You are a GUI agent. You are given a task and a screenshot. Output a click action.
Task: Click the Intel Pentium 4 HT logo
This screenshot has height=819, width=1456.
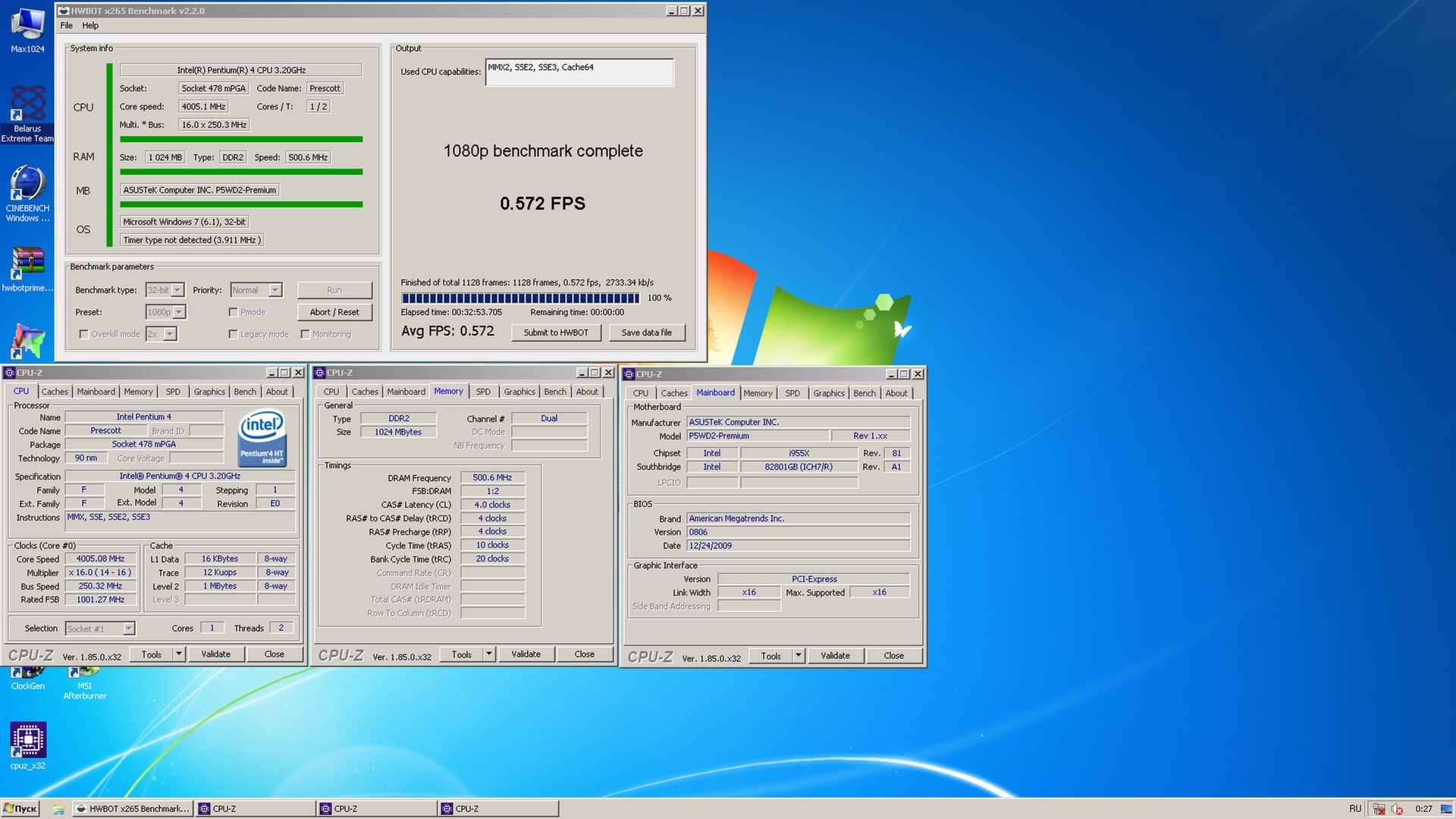(x=262, y=438)
